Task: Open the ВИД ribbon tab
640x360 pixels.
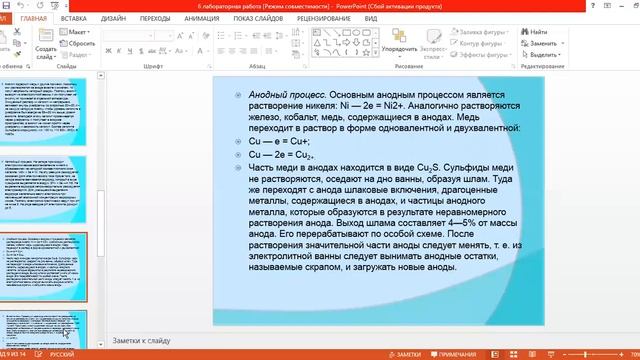Action: [x=371, y=18]
